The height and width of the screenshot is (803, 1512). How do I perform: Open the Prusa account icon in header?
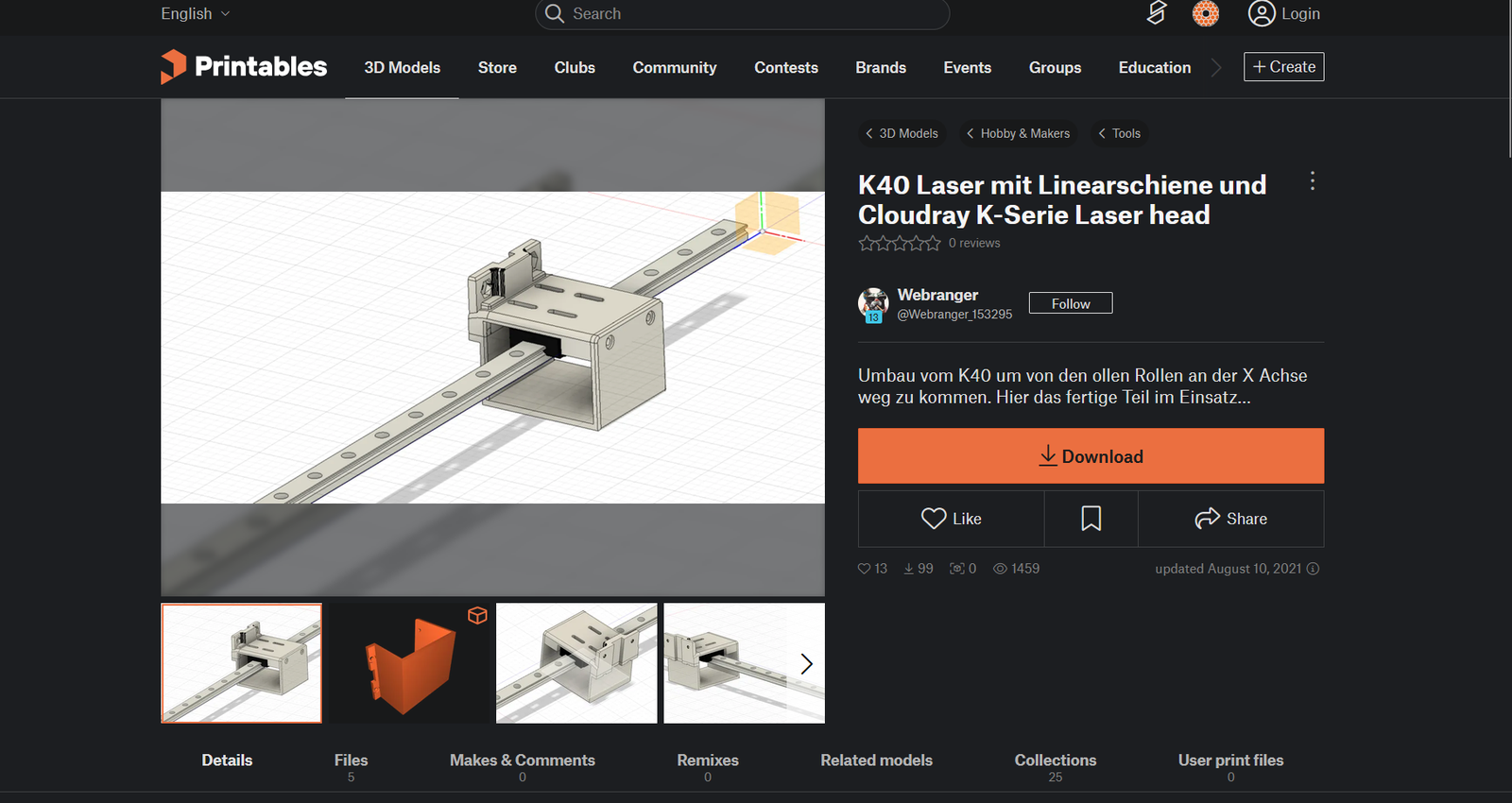pyautogui.click(x=1157, y=13)
